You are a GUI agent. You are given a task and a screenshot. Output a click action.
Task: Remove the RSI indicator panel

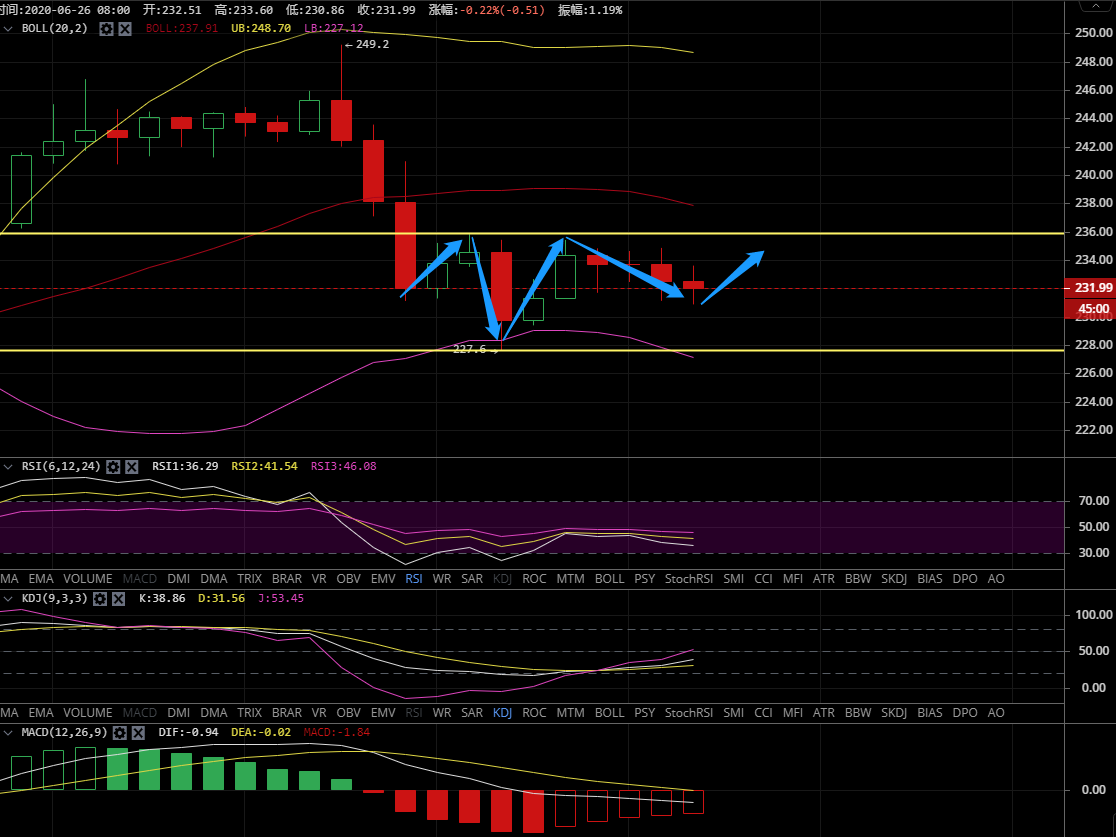click(131, 466)
